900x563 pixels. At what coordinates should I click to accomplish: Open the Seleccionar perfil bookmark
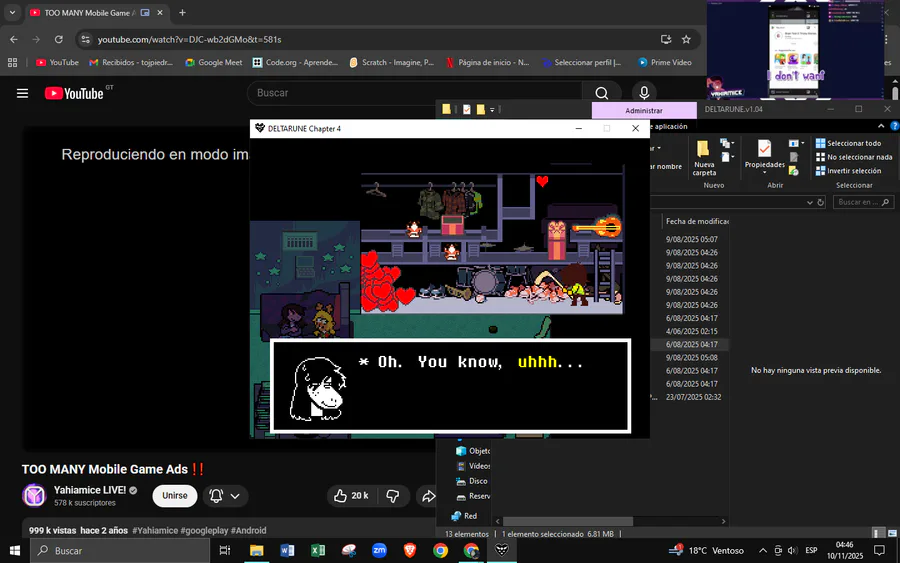(581, 63)
